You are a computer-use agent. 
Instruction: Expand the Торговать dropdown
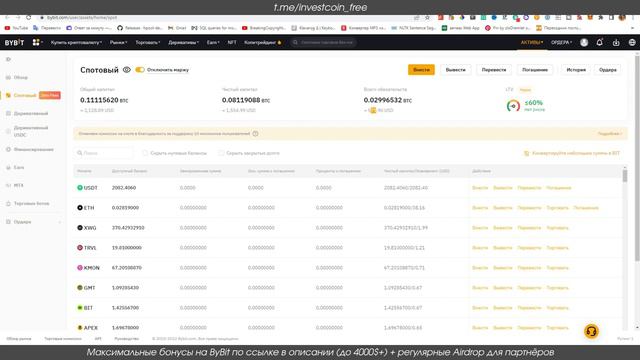pos(148,42)
